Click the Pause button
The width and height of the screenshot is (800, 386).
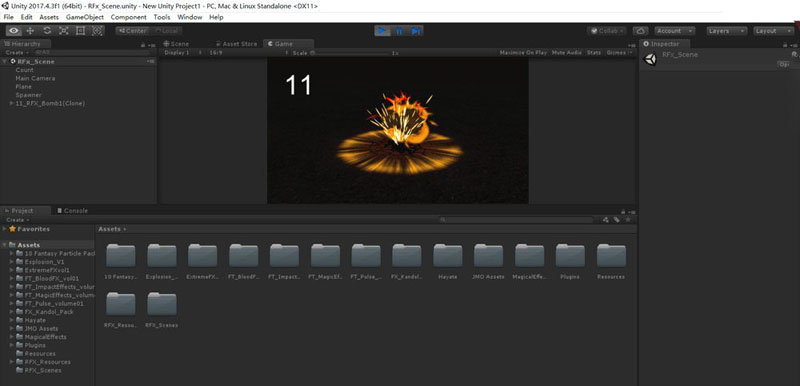[399, 31]
